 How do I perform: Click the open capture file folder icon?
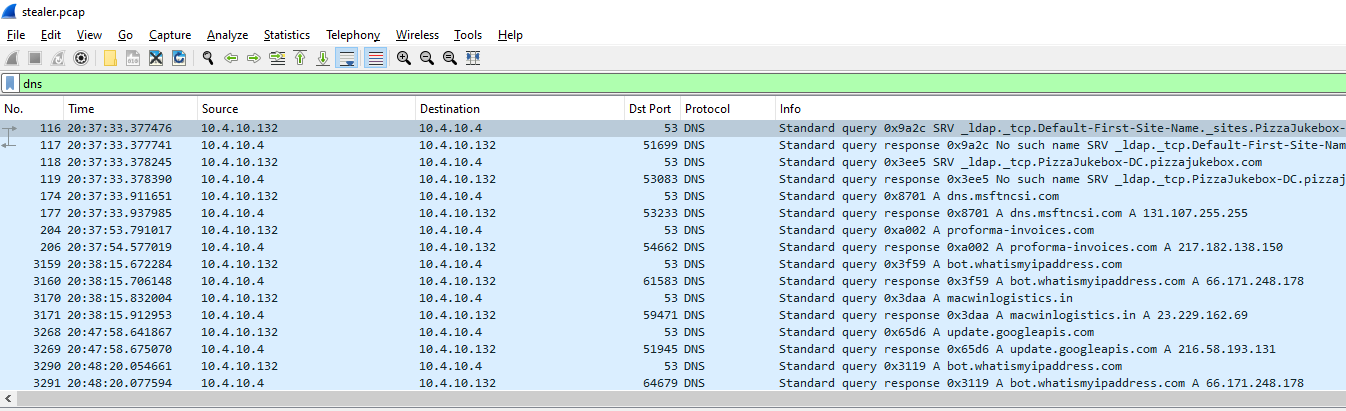(x=110, y=58)
